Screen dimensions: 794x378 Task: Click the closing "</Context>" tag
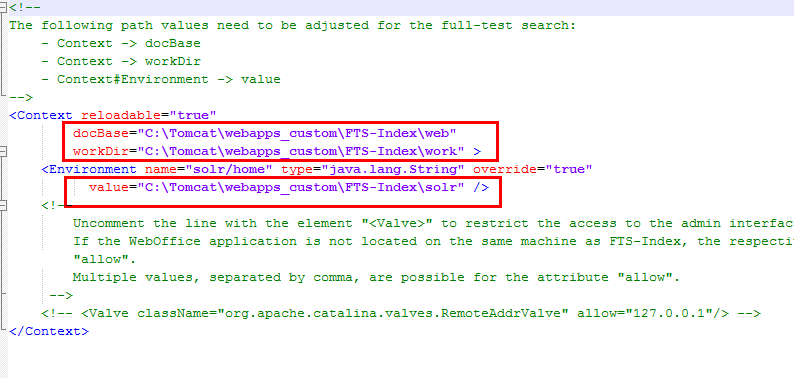pos(49,331)
